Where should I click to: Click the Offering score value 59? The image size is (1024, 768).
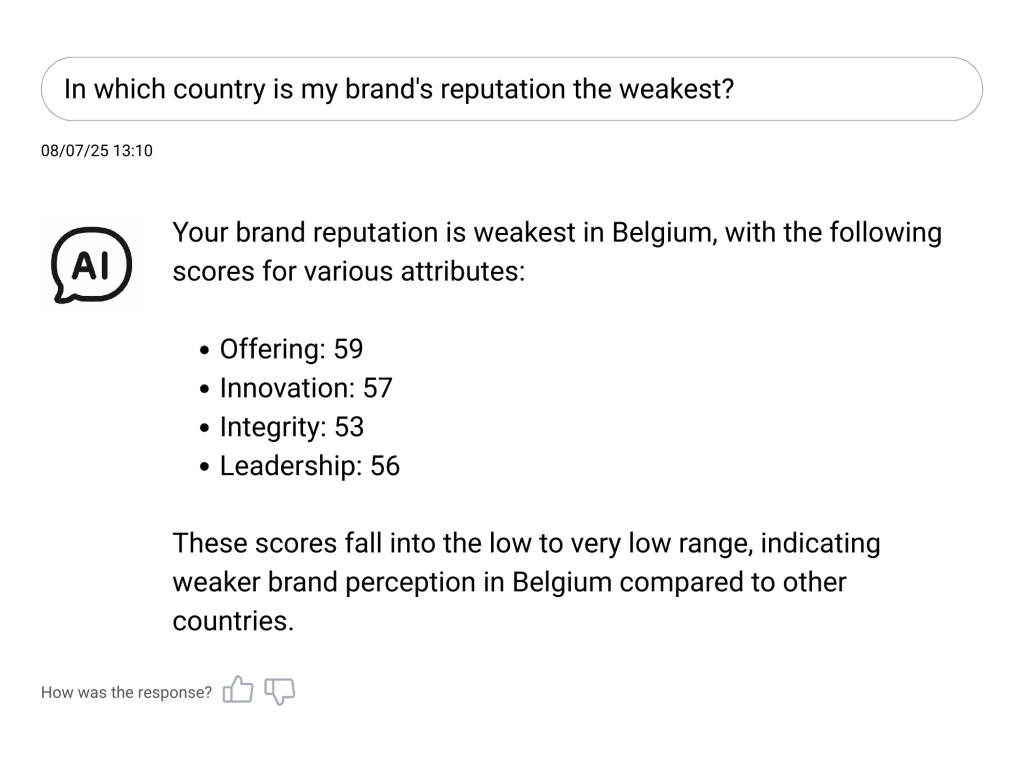point(348,349)
